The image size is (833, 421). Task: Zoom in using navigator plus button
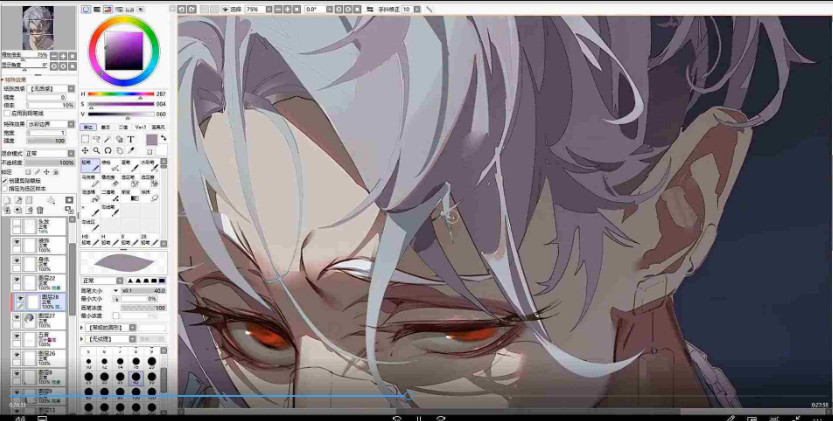[63, 56]
